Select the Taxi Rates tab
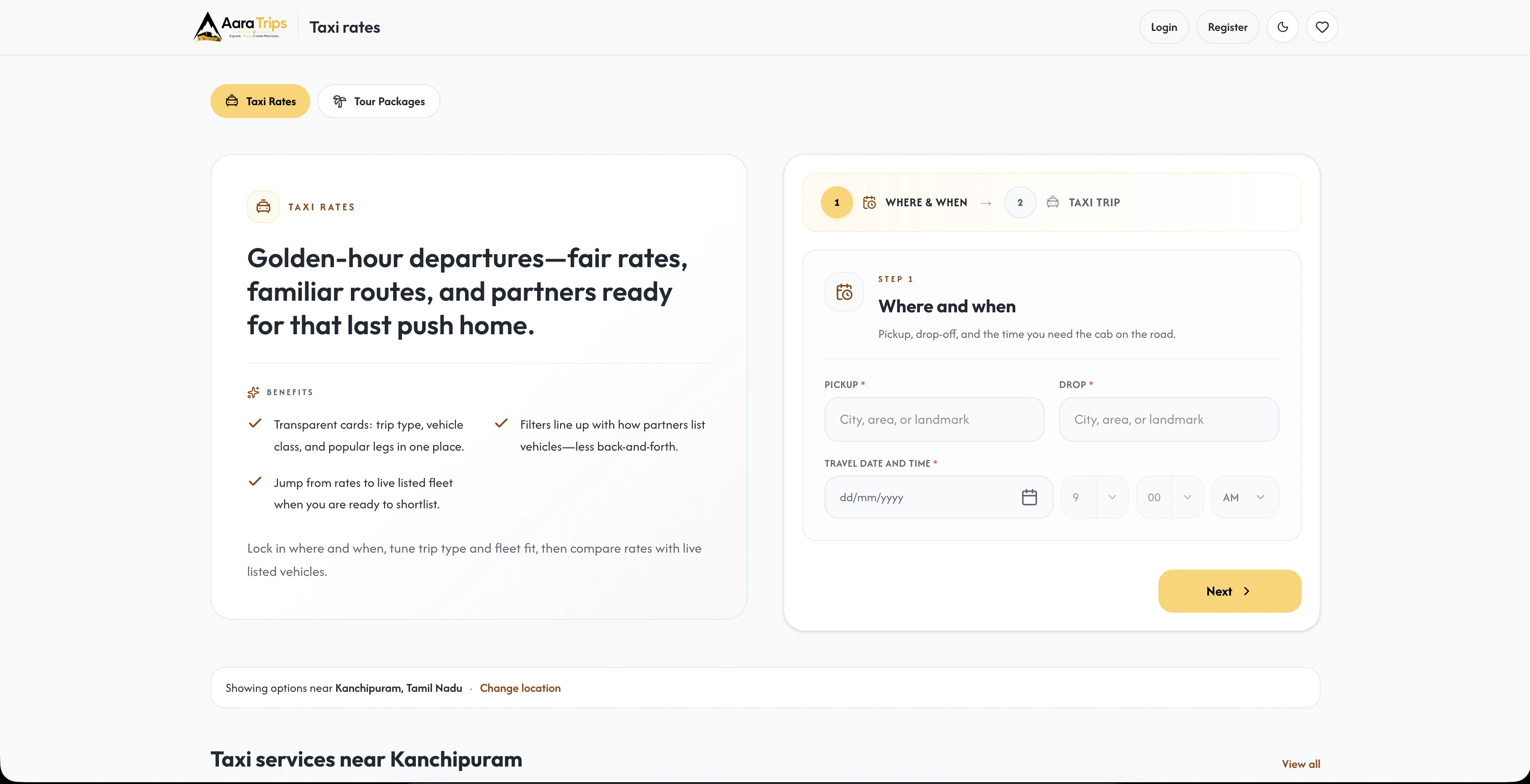This screenshot has height=784, width=1530. tap(260, 101)
